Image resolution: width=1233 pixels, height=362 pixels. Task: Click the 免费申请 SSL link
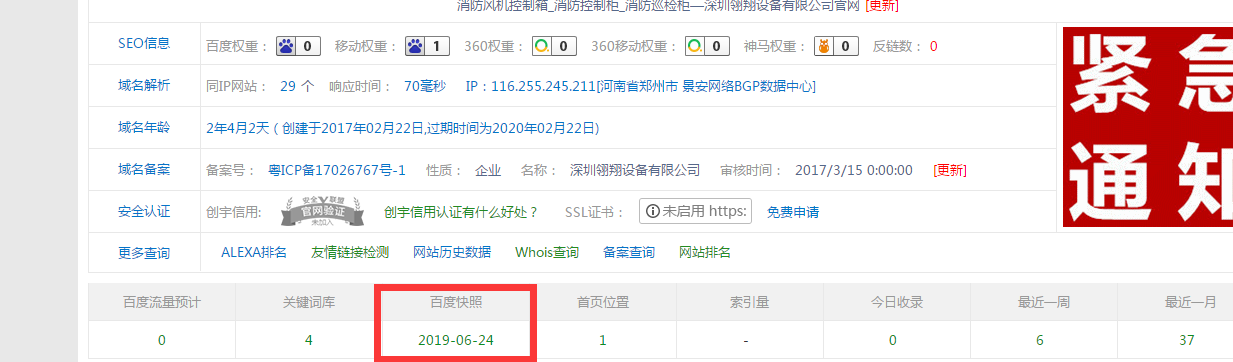pos(793,212)
